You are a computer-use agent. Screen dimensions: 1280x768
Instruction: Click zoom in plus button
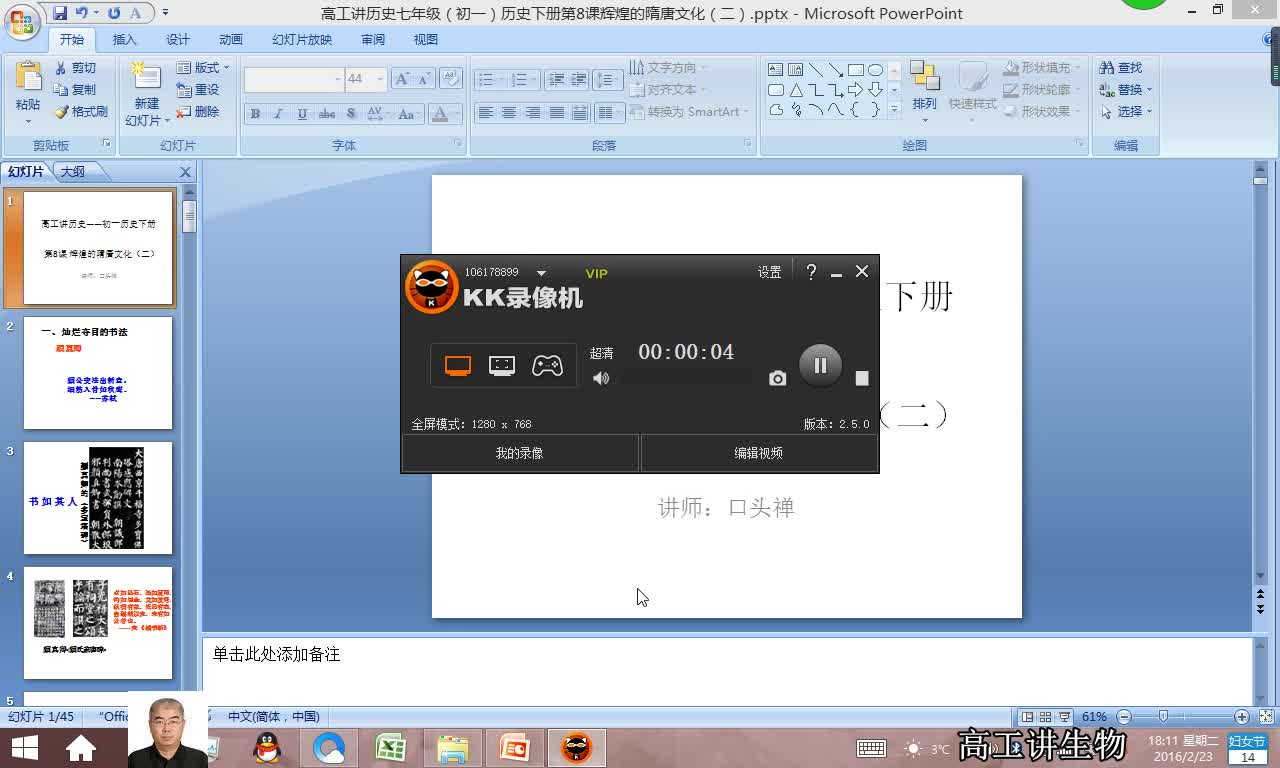(x=1241, y=717)
